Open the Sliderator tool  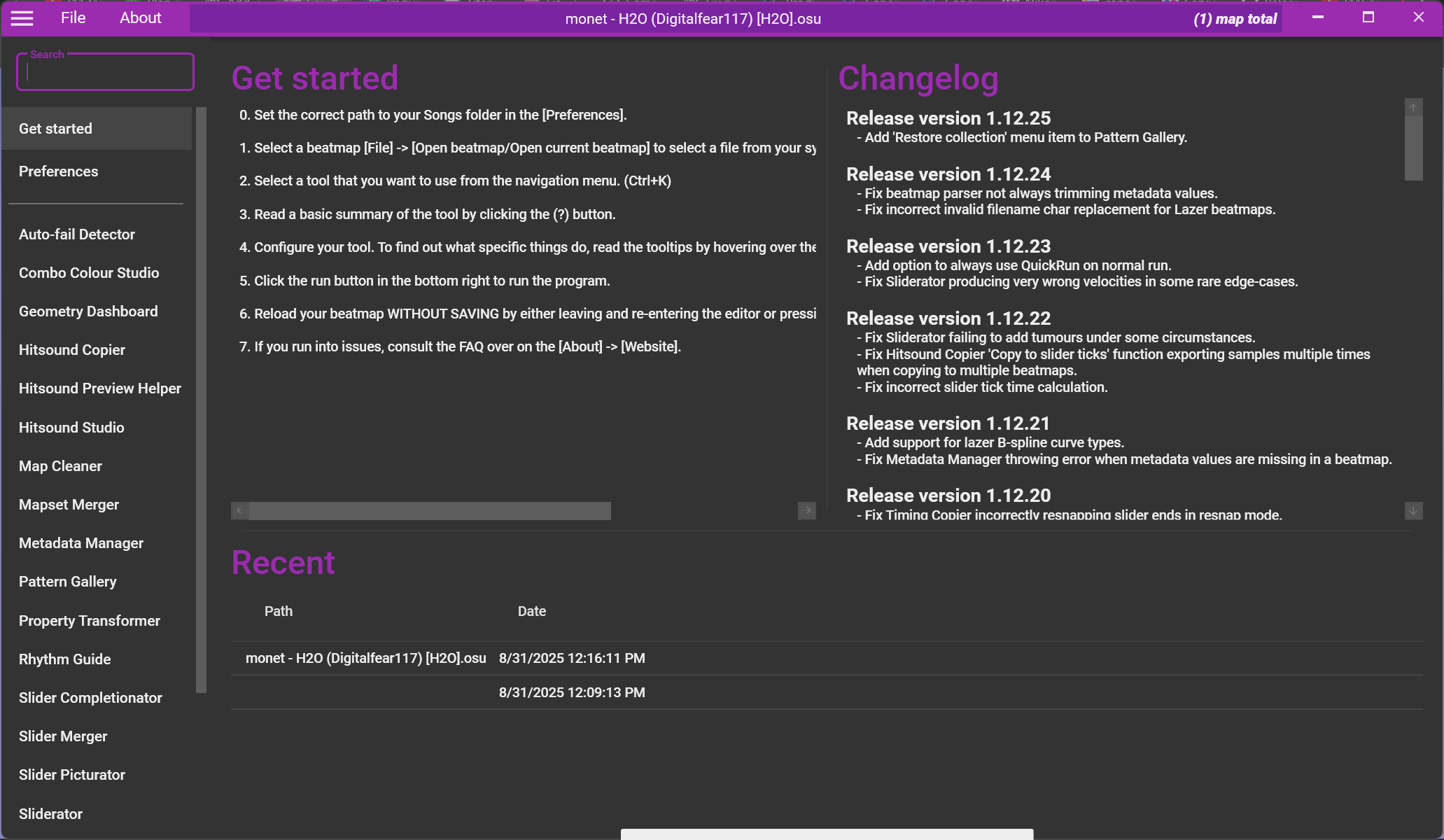[x=50, y=814]
